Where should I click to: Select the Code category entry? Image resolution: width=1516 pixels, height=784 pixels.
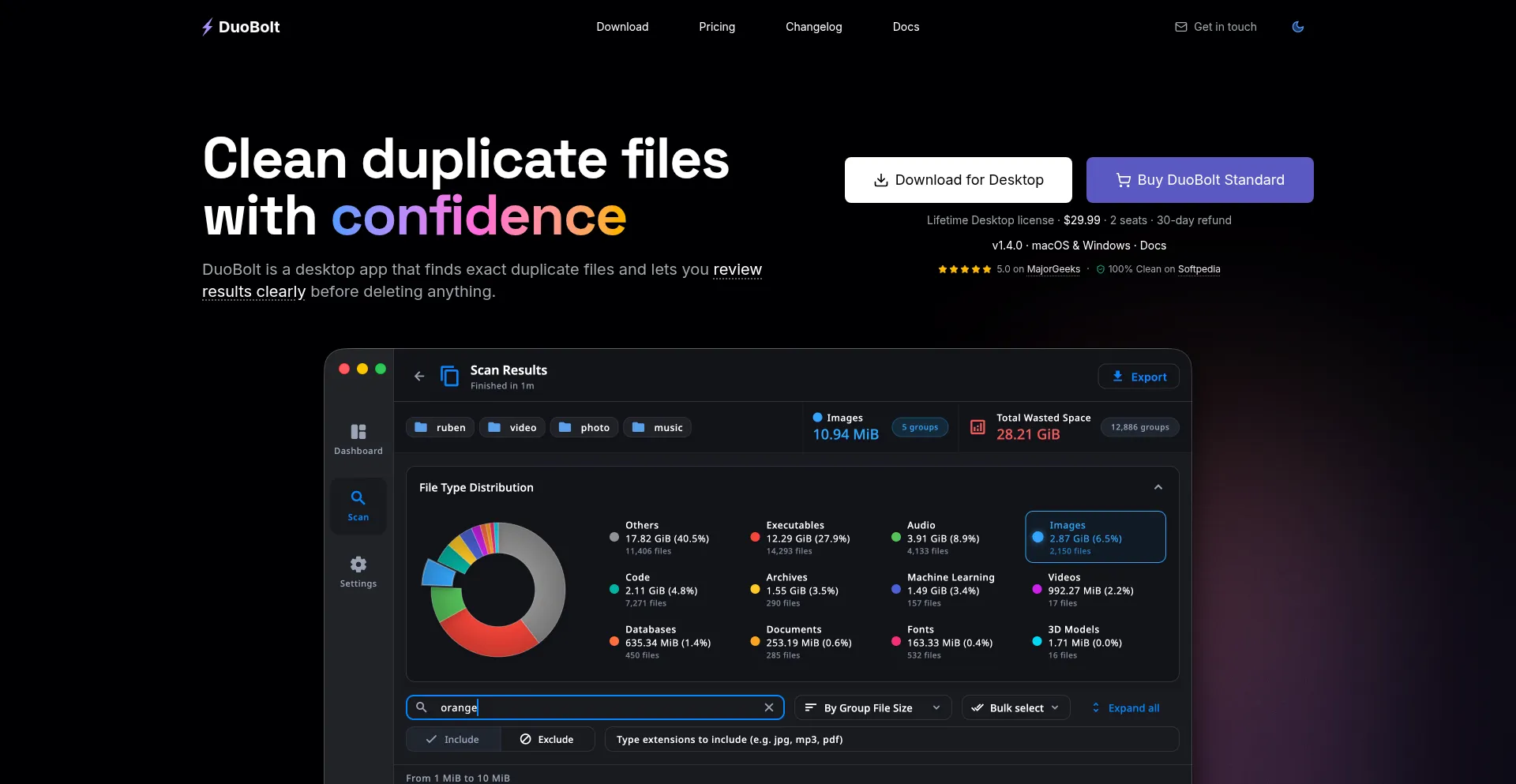pyautogui.click(x=655, y=590)
